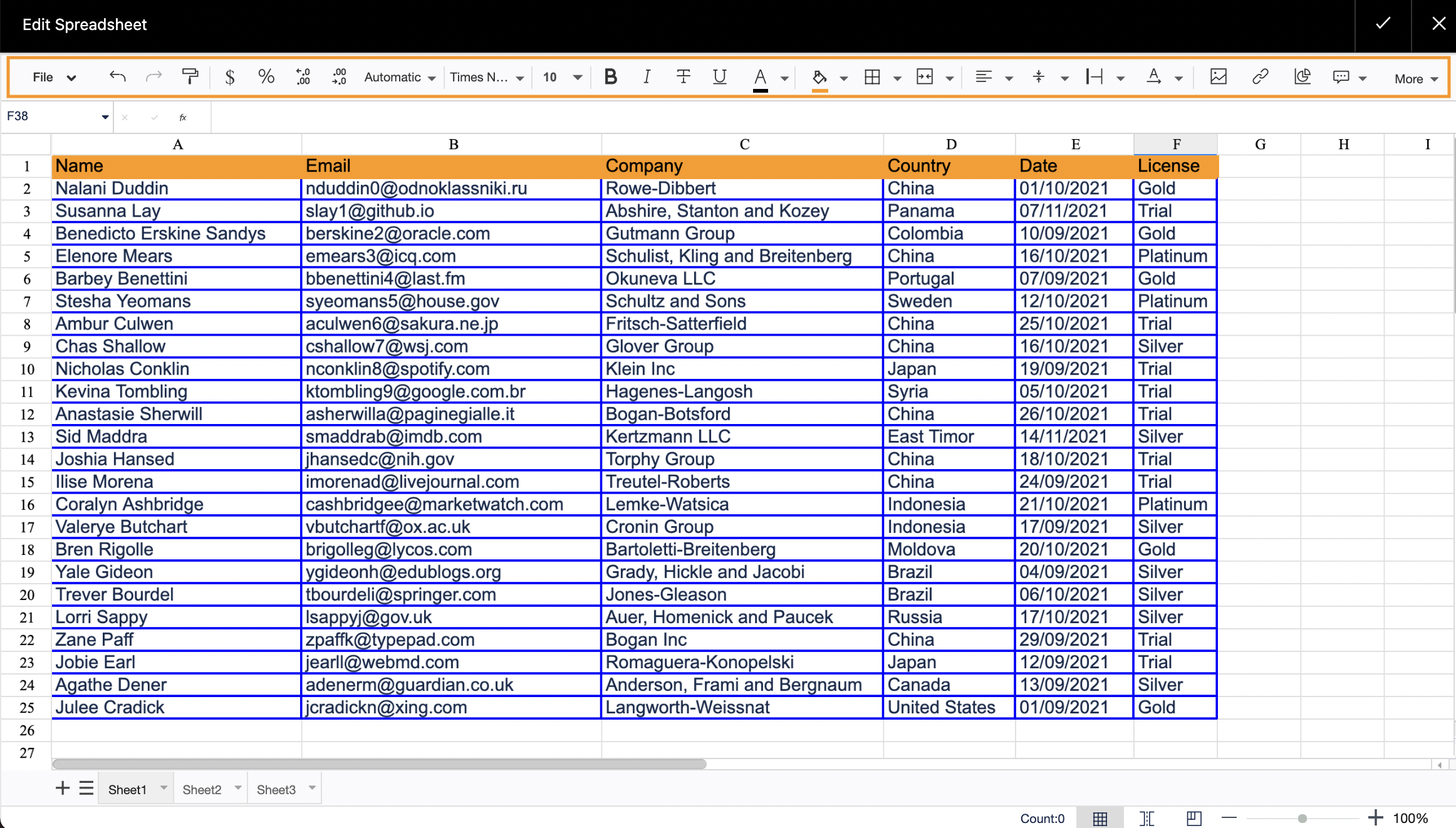
Task: Toggle bold formatting
Action: pos(610,76)
